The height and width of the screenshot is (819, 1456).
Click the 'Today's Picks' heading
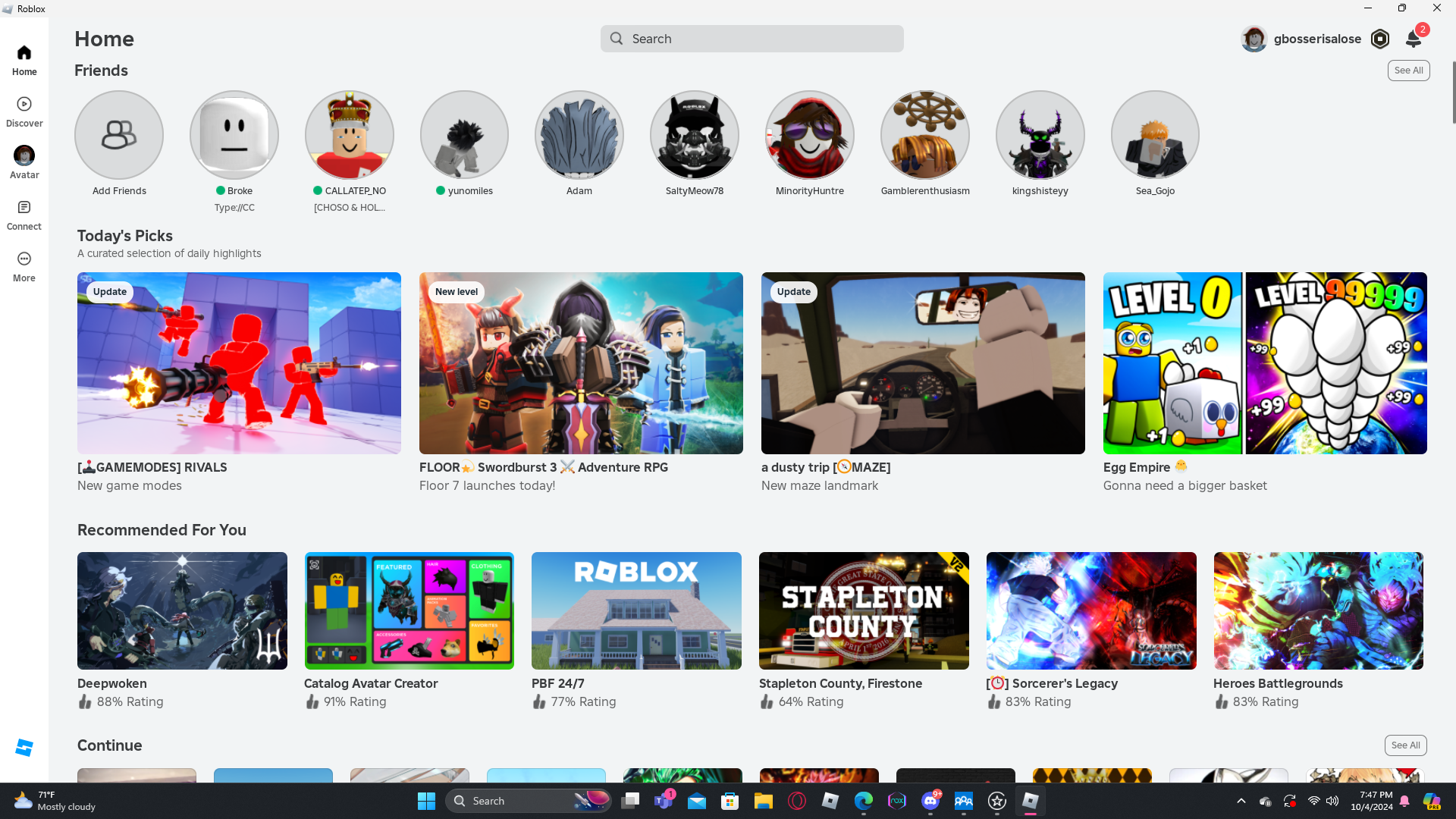pos(125,236)
